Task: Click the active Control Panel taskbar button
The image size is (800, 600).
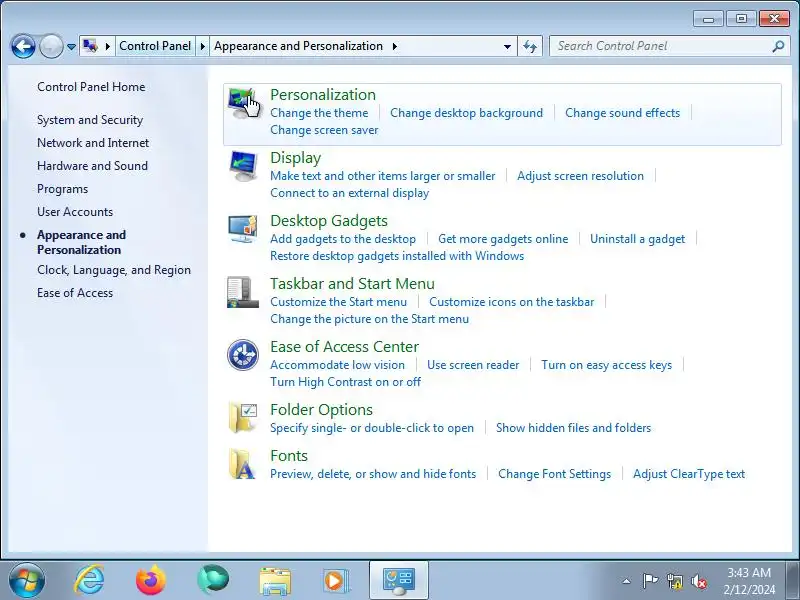Action: pos(399,581)
